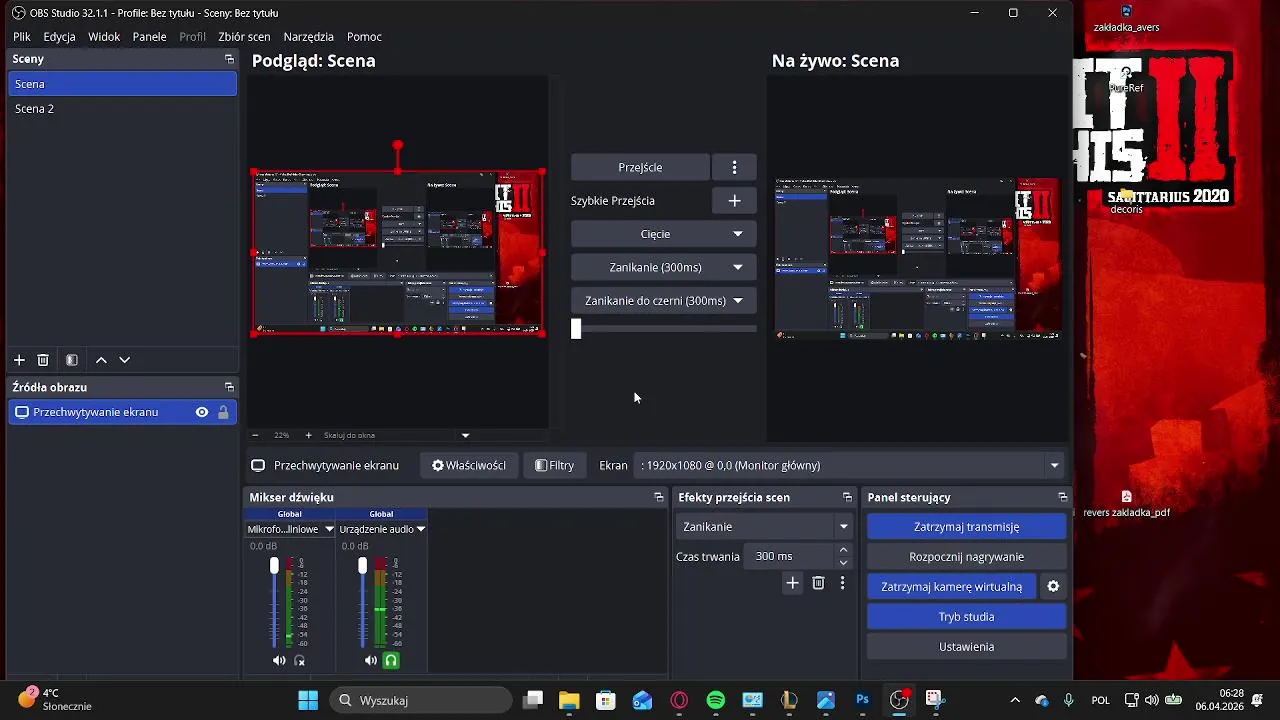The height and width of the screenshot is (720, 1280).
Task: Click the Urządzenie audio volume fader
Action: pyautogui.click(x=363, y=566)
